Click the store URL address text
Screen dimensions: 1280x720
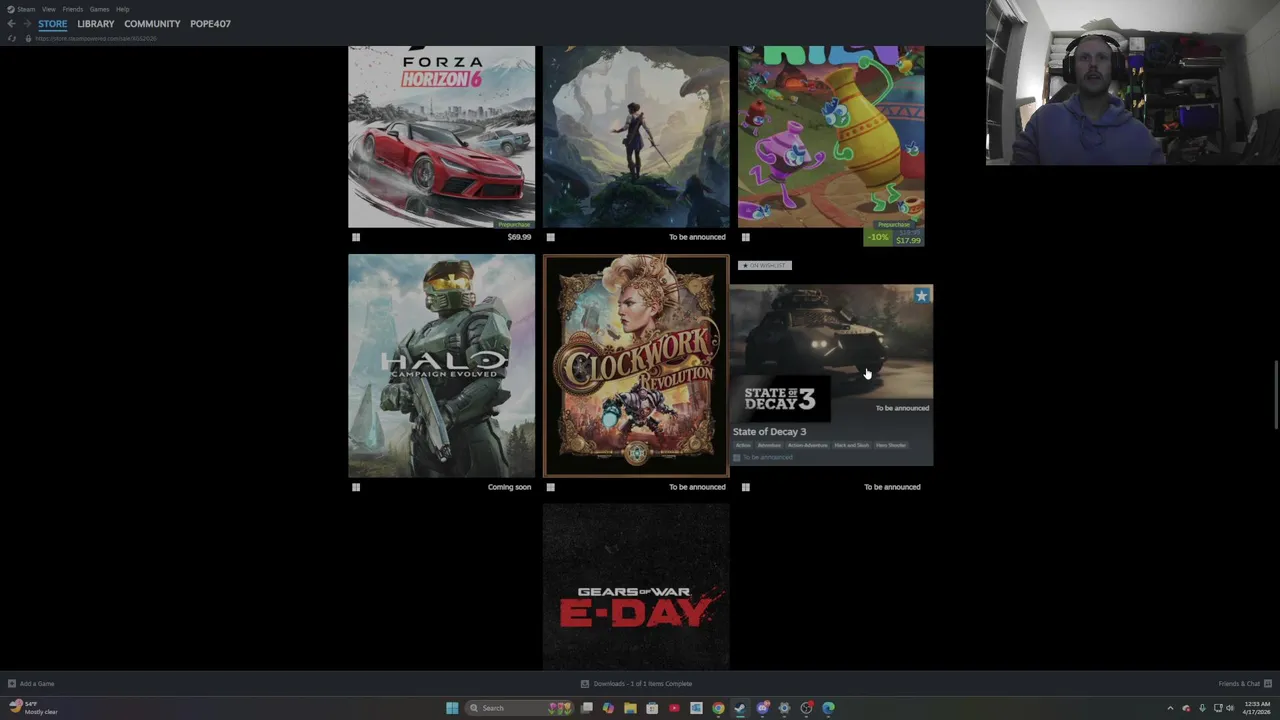[x=96, y=38]
